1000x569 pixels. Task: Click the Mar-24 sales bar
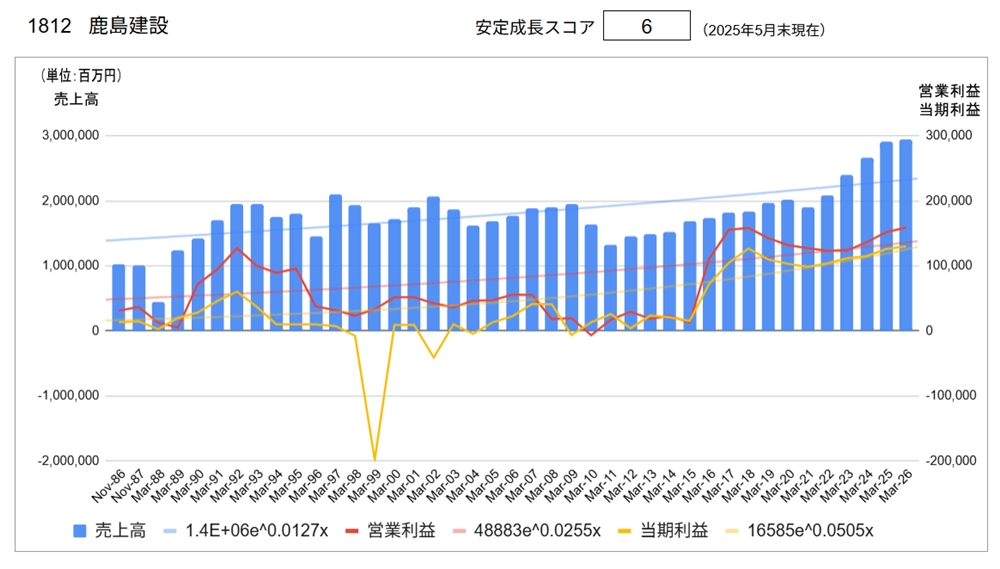point(867,244)
